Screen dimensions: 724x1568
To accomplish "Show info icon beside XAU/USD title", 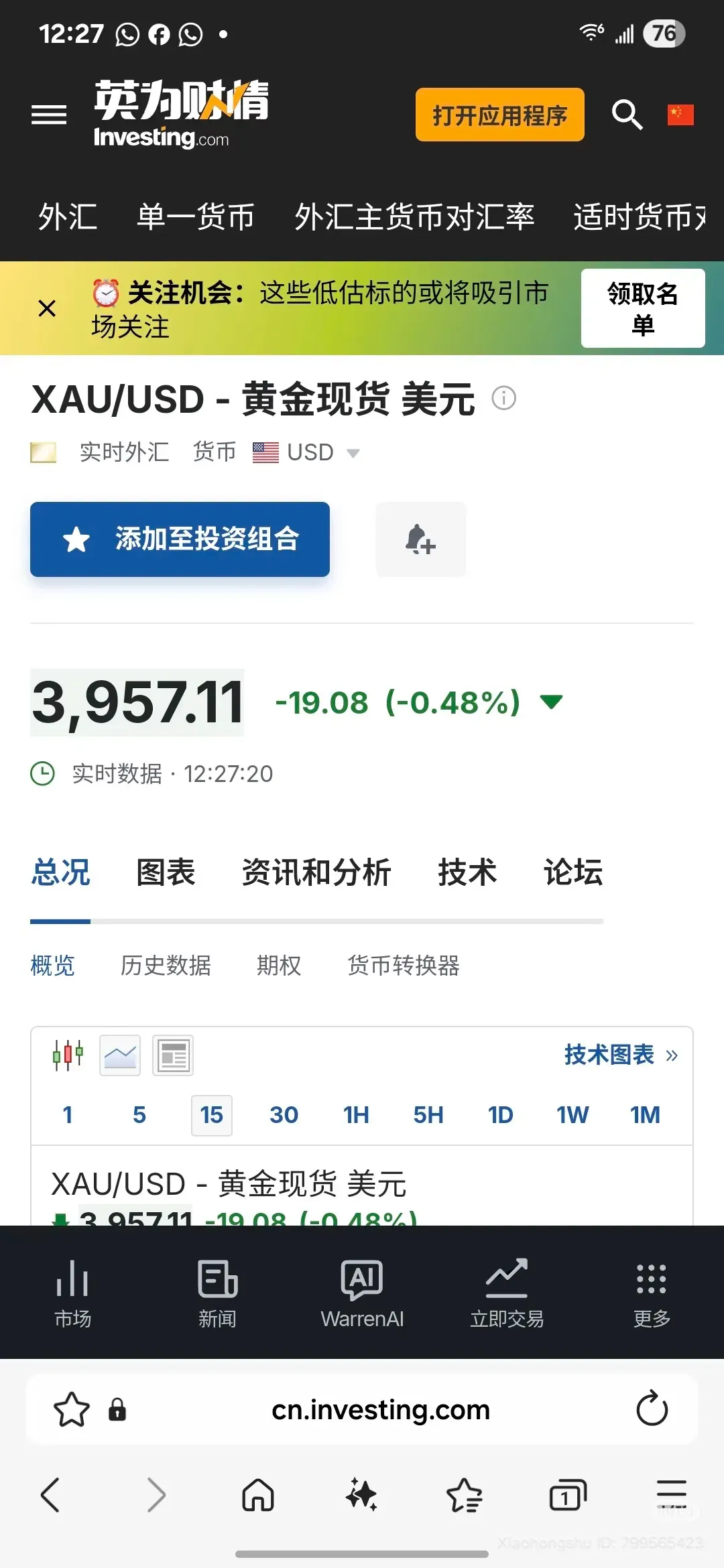I will pyautogui.click(x=504, y=399).
